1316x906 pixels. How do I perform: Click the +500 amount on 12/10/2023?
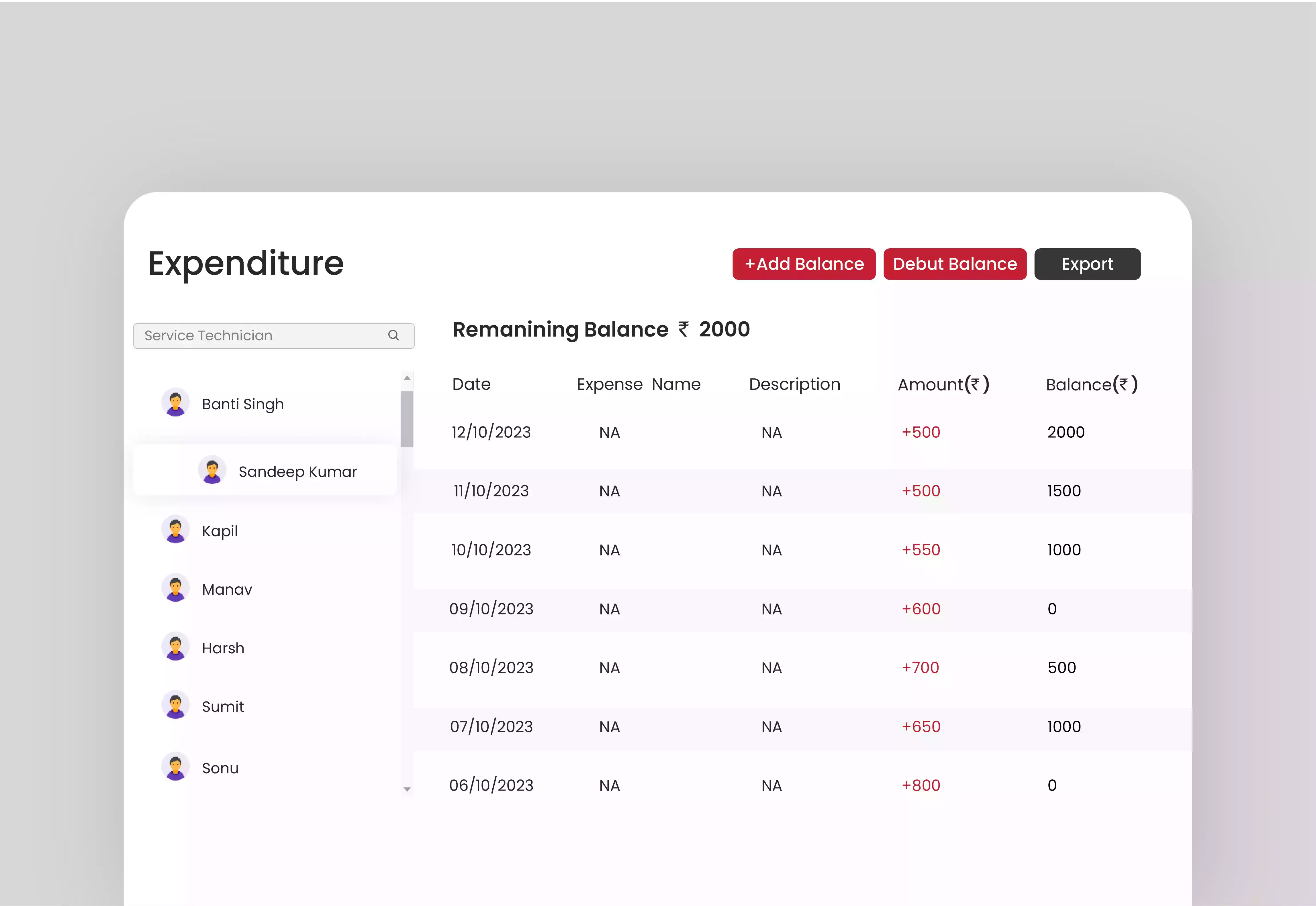pyautogui.click(x=921, y=432)
